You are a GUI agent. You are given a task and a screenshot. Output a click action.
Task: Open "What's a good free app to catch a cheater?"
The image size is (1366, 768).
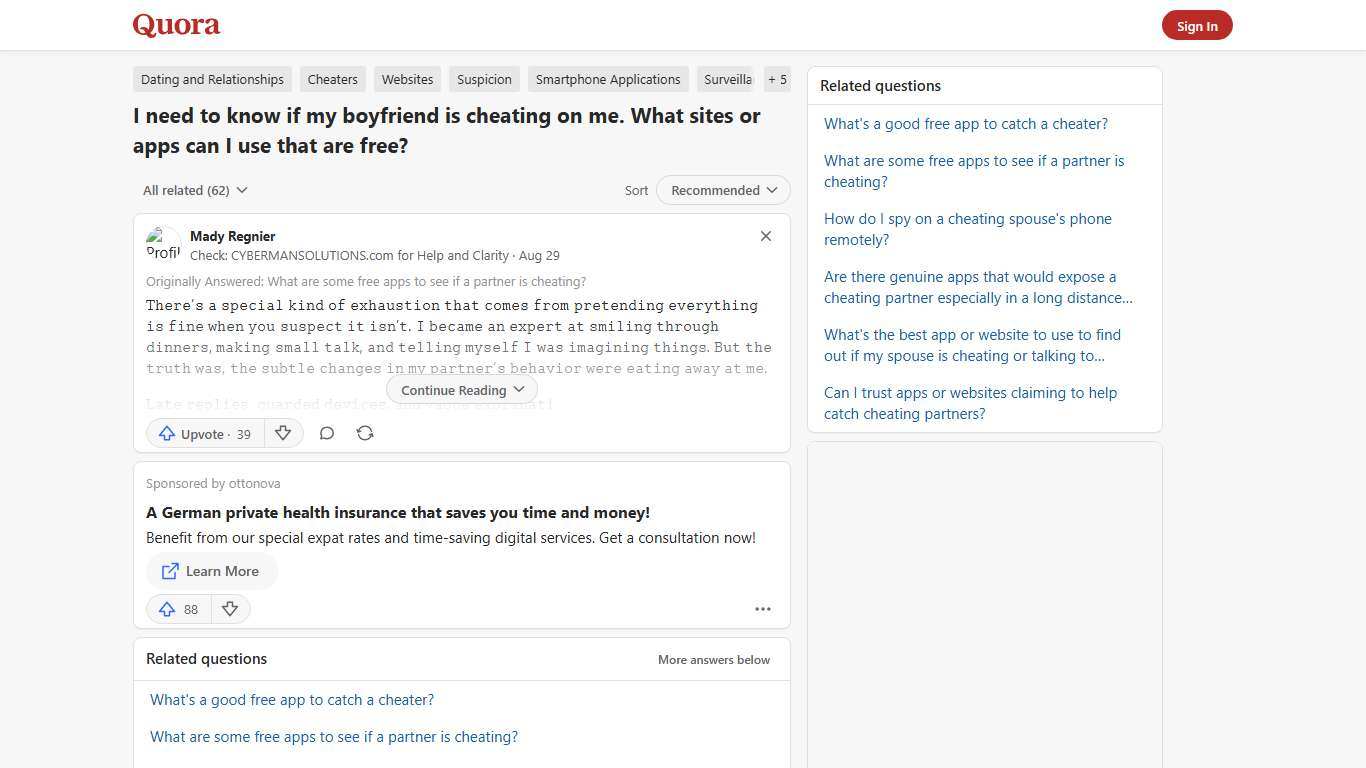(965, 123)
